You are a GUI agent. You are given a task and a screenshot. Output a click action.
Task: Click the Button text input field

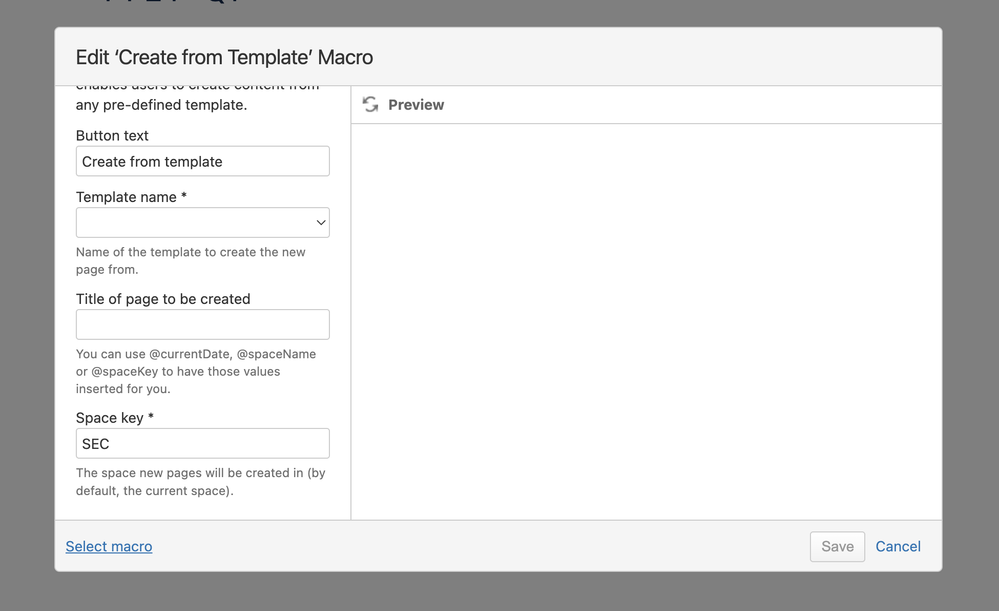coord(203,161)
